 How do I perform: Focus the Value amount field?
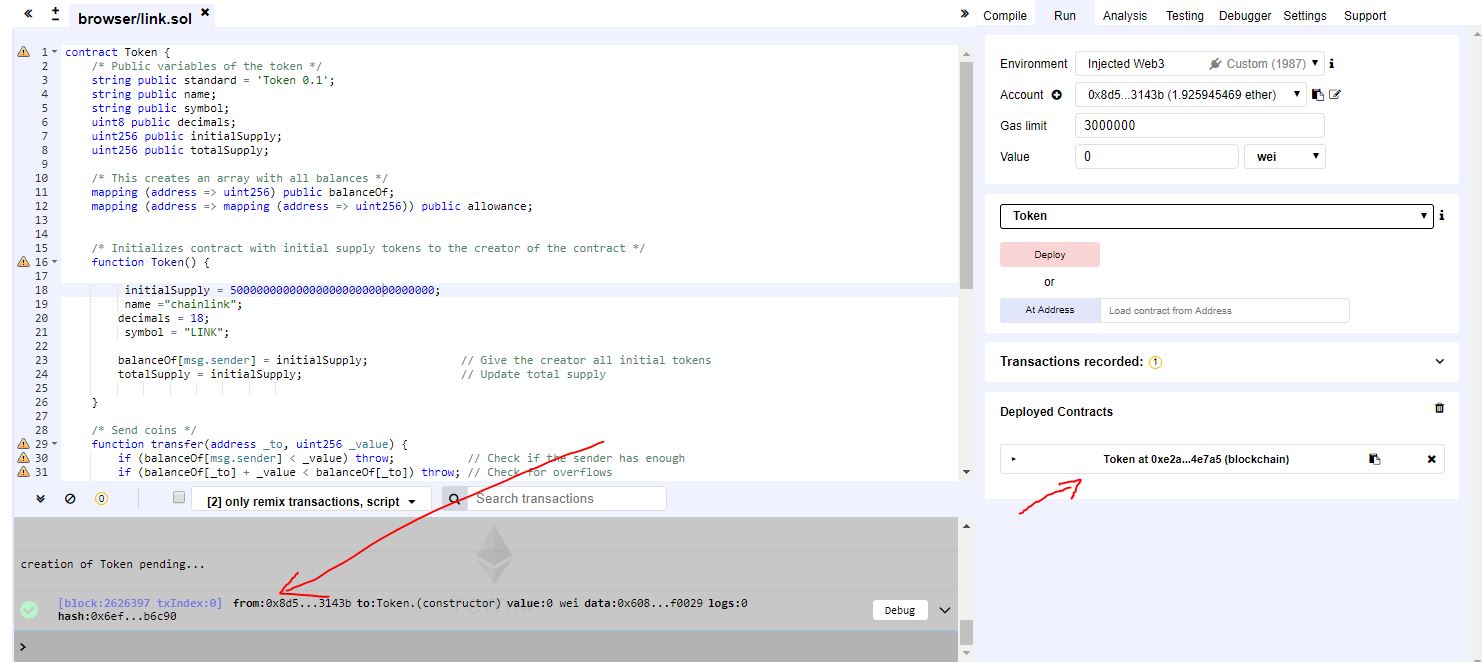[x=1157, y=156]
